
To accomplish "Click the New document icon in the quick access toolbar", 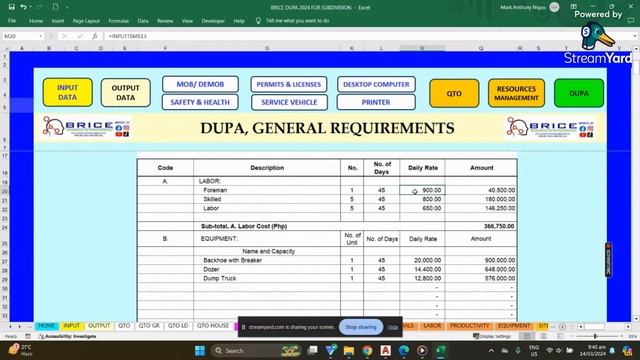I will coord(56,7).
